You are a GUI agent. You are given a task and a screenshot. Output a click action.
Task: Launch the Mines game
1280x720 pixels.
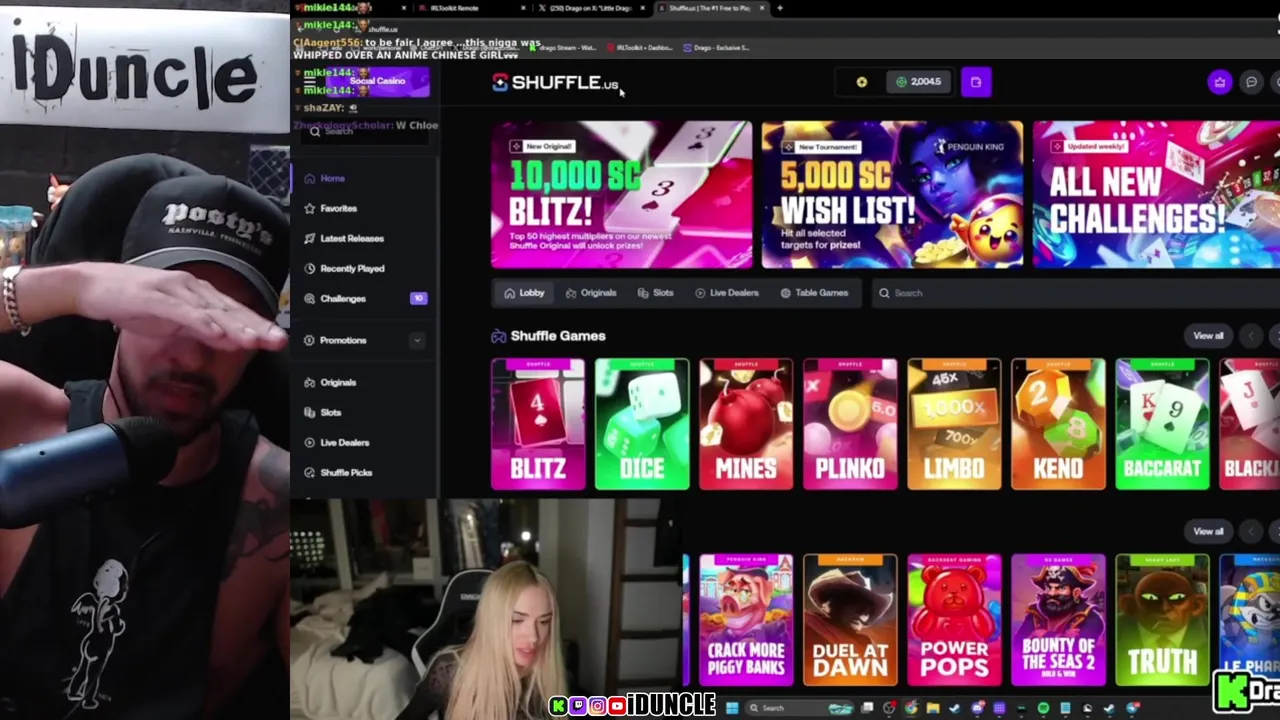click(746, 424)
